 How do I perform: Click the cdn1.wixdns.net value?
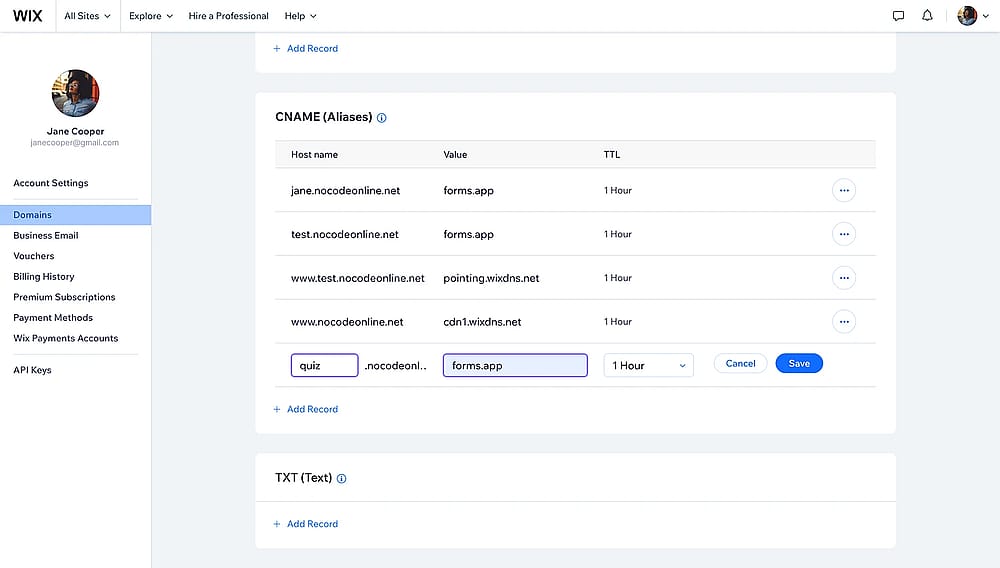click(x=482, y=322)
